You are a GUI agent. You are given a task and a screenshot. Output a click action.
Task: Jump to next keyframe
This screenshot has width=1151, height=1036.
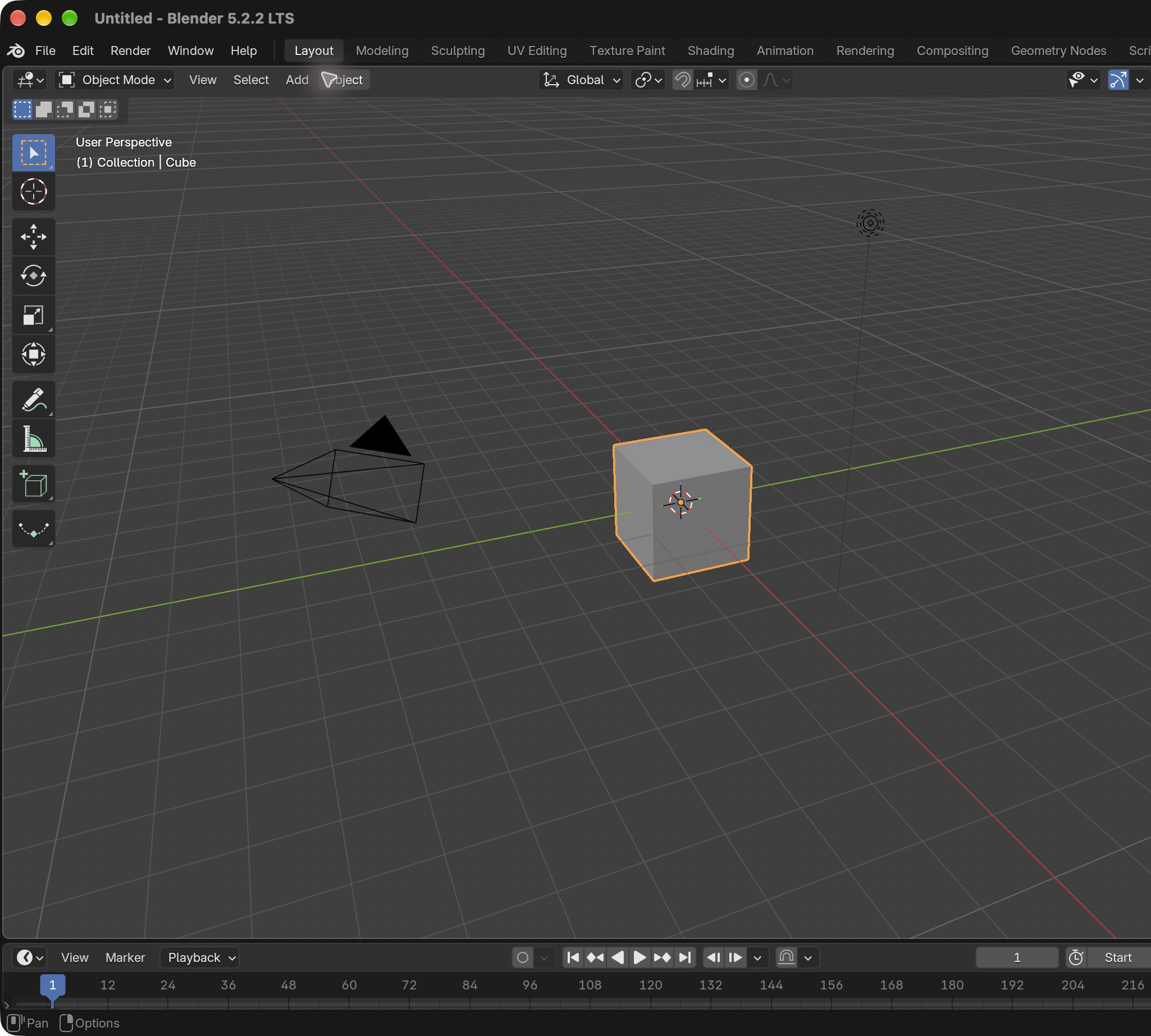pos(663,957)
